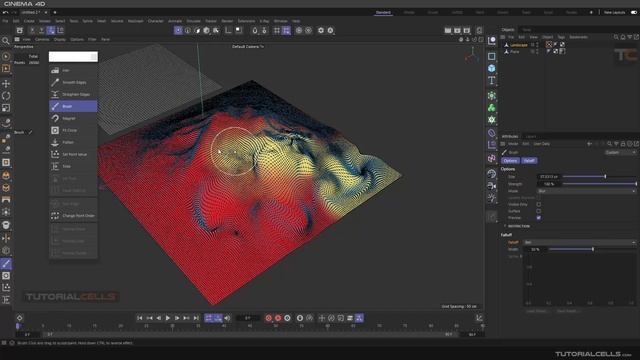Click the popup menu search field

point(73,57)
